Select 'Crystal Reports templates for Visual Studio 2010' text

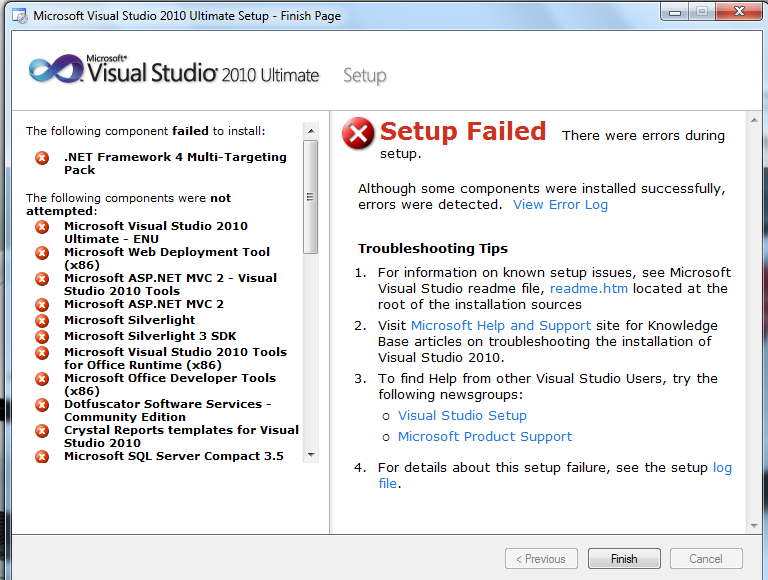coord(181,436)
